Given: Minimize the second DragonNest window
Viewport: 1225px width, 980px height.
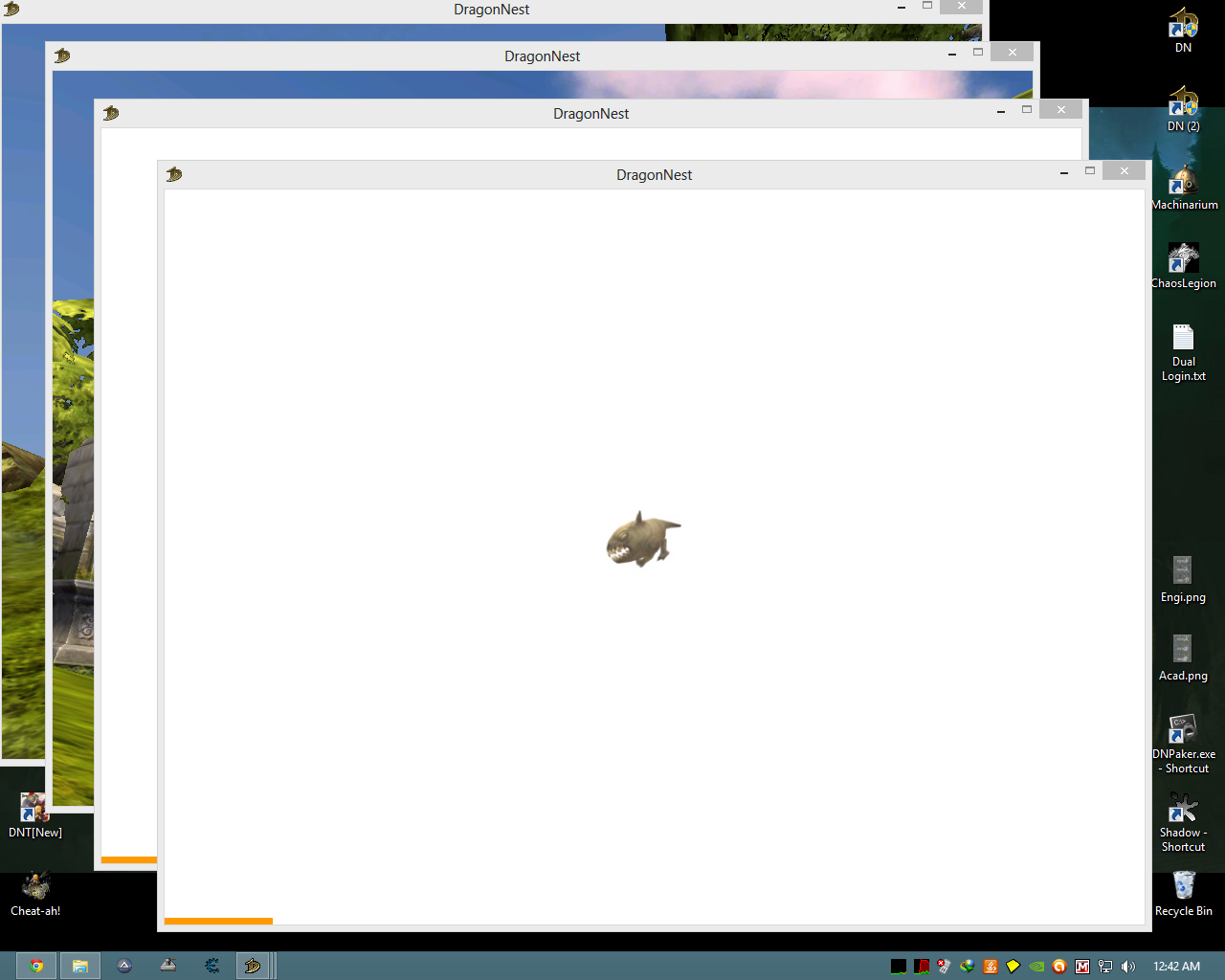Looking at the screenshot, I should (x=952, y=54).
